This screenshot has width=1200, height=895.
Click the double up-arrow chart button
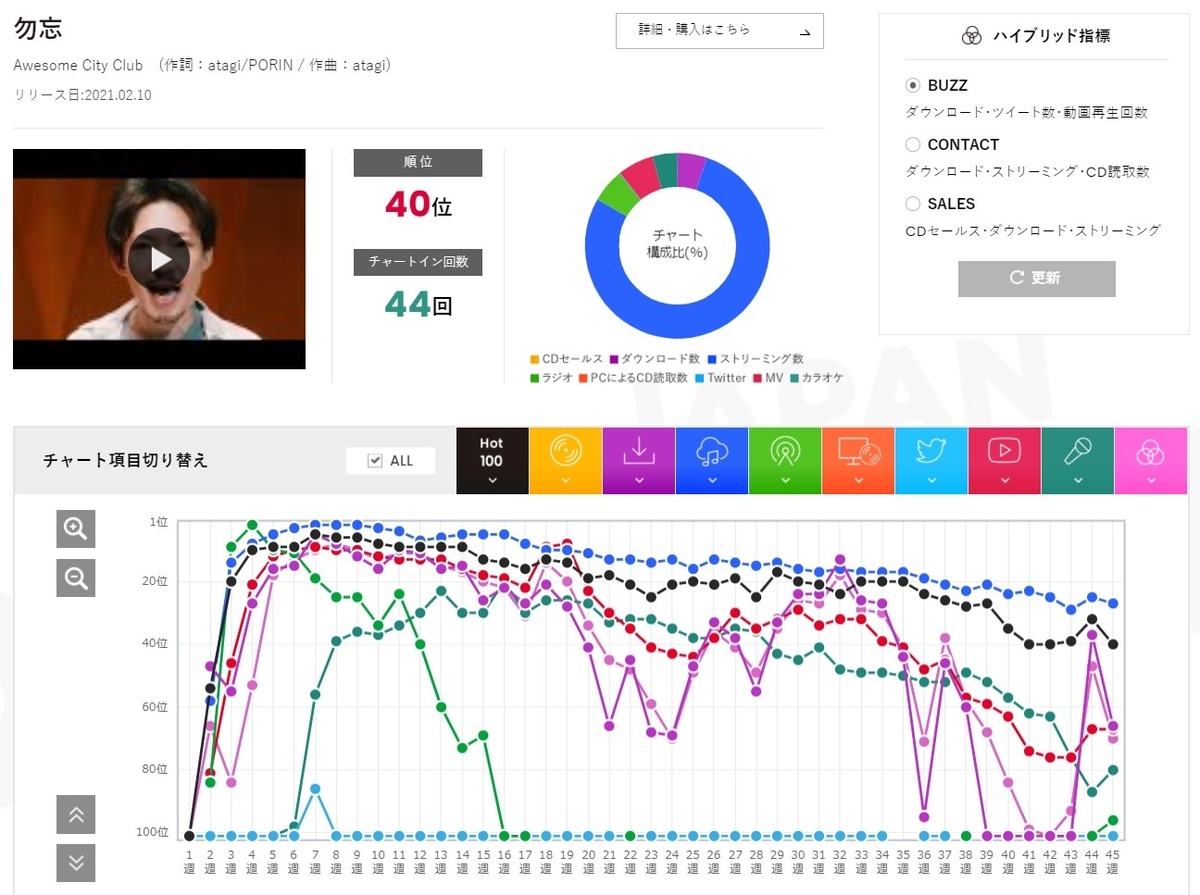click(76, 814)
